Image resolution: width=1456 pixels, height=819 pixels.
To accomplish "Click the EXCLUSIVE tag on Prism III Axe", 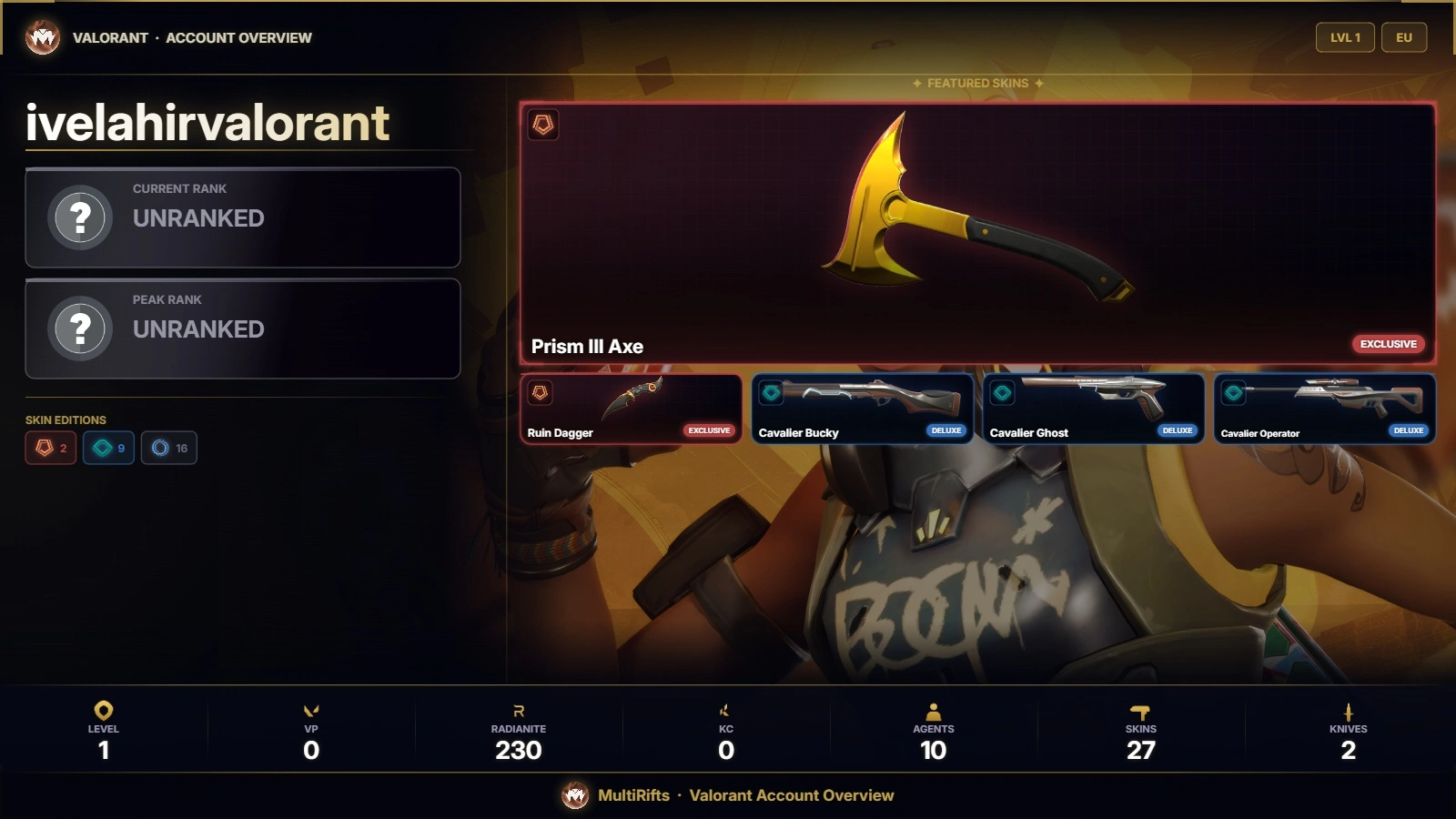I will tap(1388, 344).
